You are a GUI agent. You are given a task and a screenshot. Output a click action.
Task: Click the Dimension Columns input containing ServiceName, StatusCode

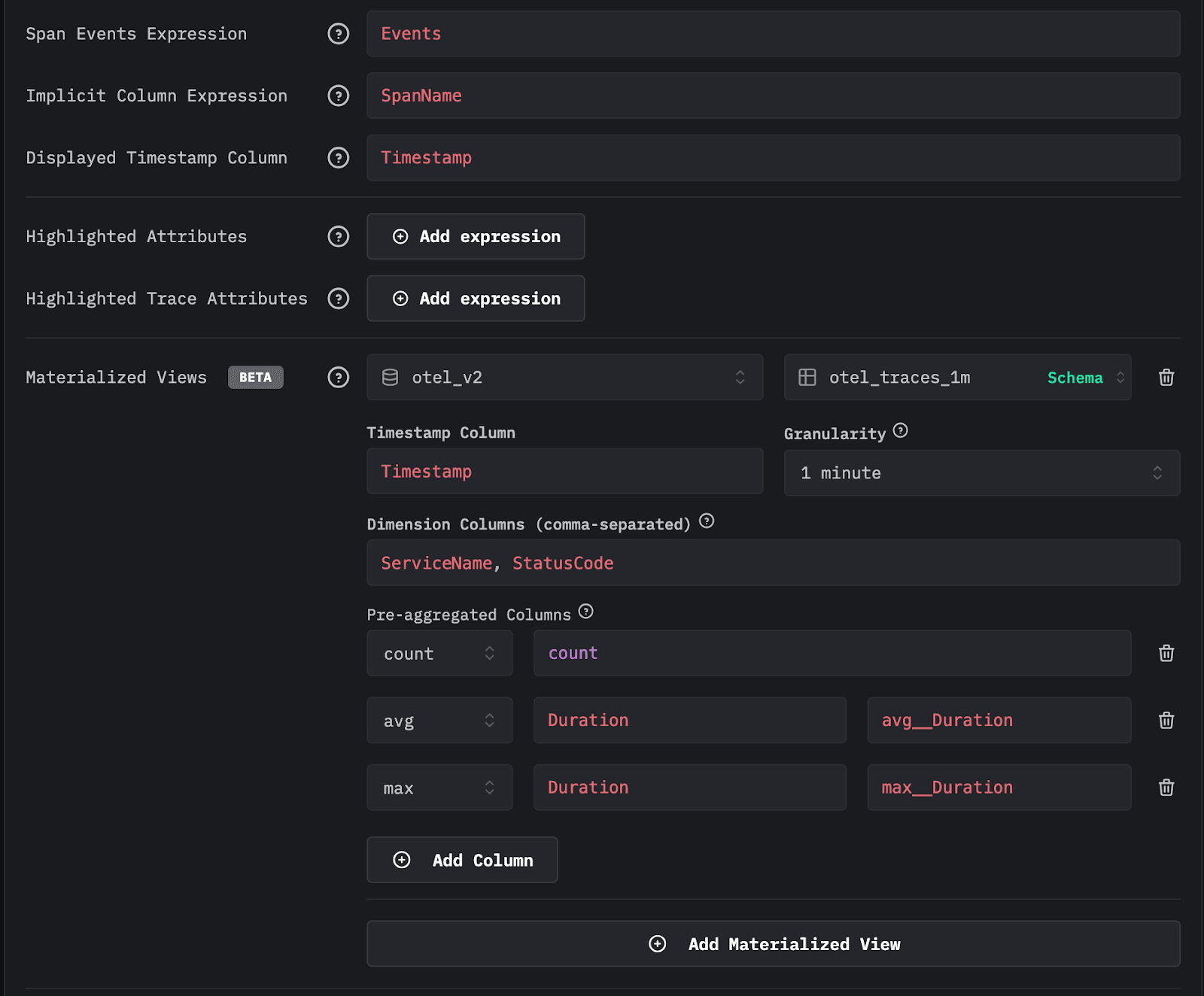[773, 563]
